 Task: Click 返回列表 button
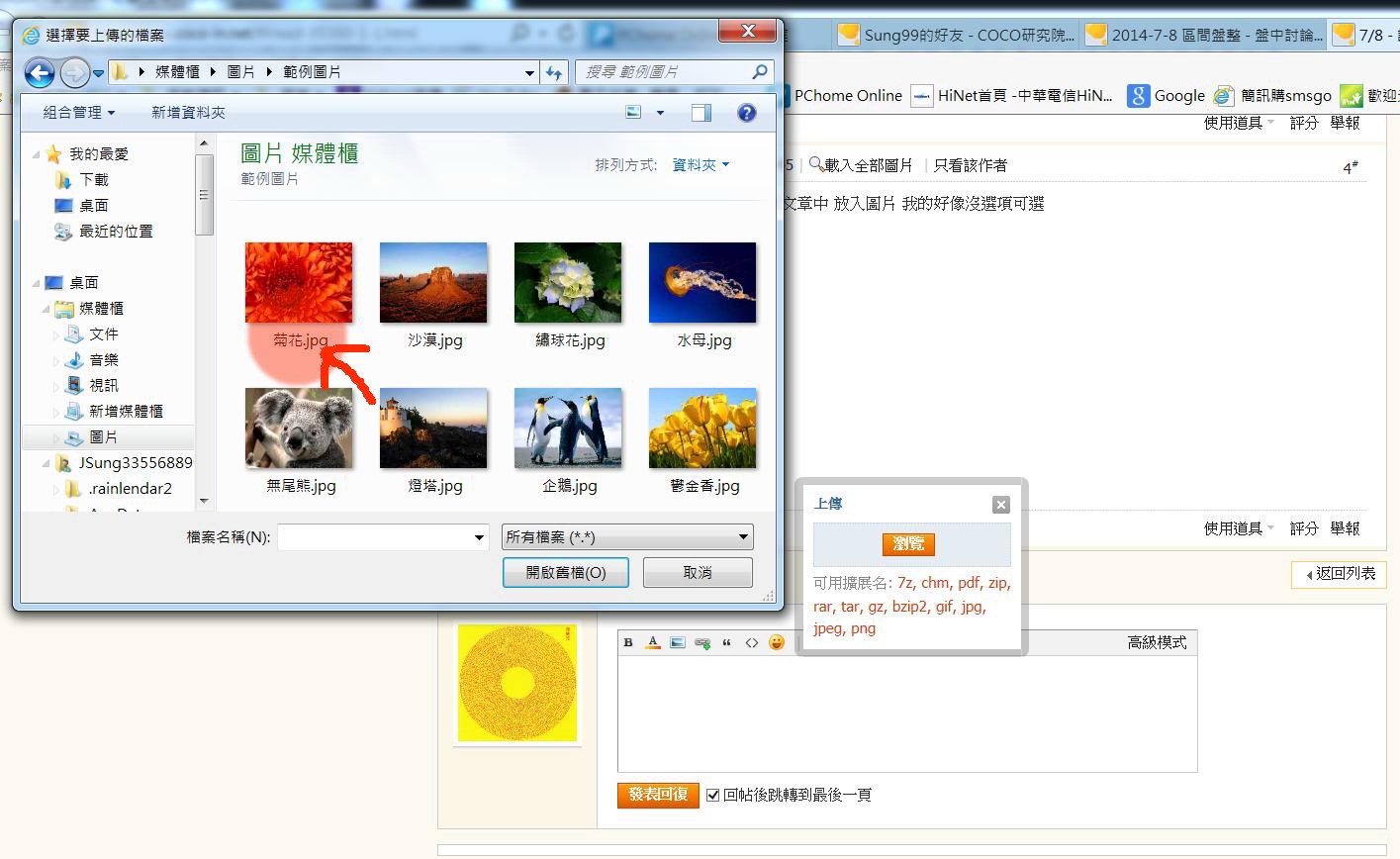click(x=1340, y=574)
